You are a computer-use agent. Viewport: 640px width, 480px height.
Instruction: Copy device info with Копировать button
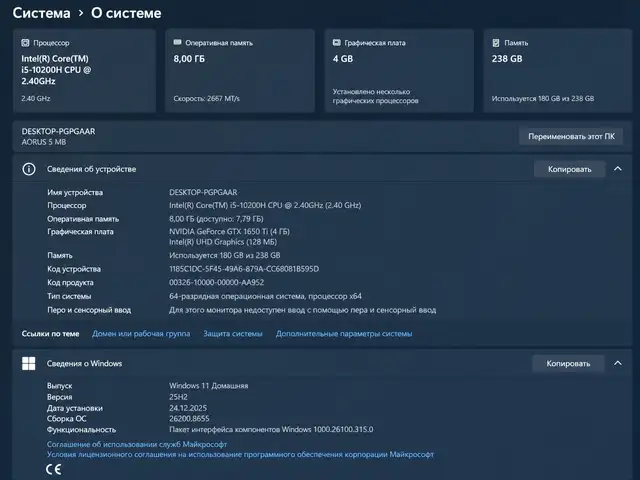(569, 169)
